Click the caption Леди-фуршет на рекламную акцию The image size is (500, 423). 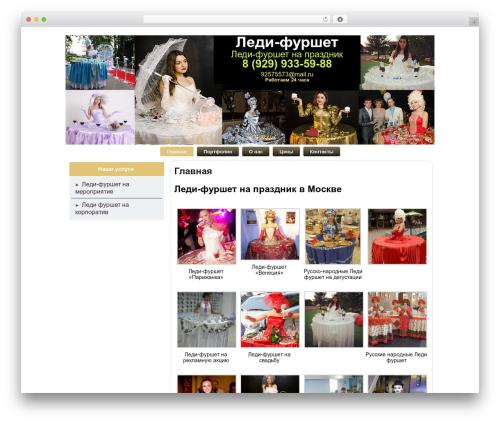pos(206,357)
